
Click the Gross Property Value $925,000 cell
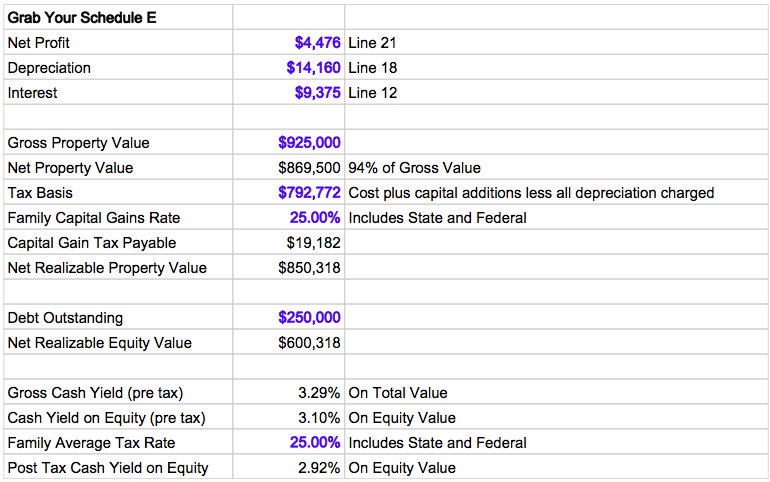point(310,143)
